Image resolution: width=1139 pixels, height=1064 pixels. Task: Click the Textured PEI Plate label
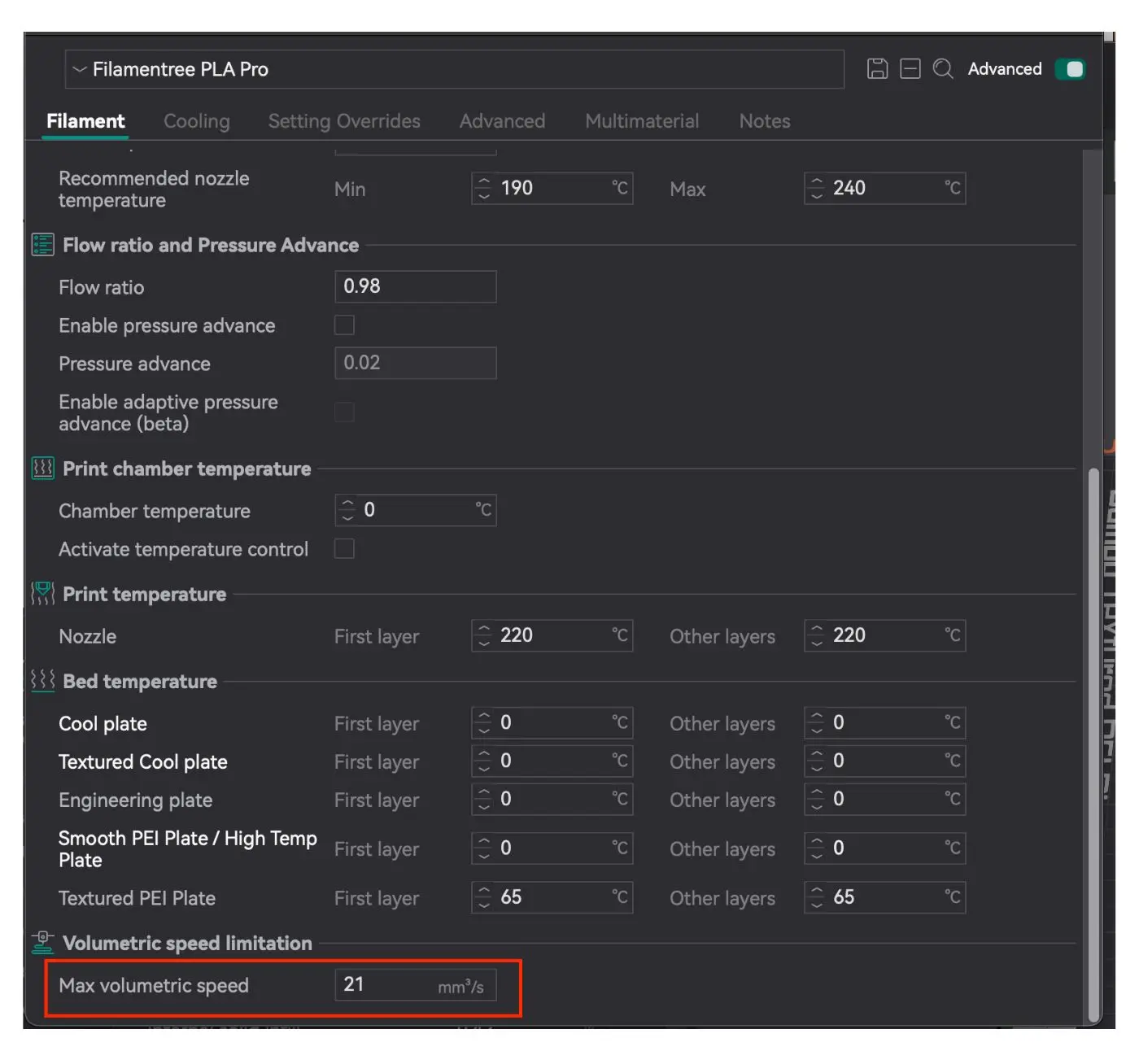[x=137, y=898]
